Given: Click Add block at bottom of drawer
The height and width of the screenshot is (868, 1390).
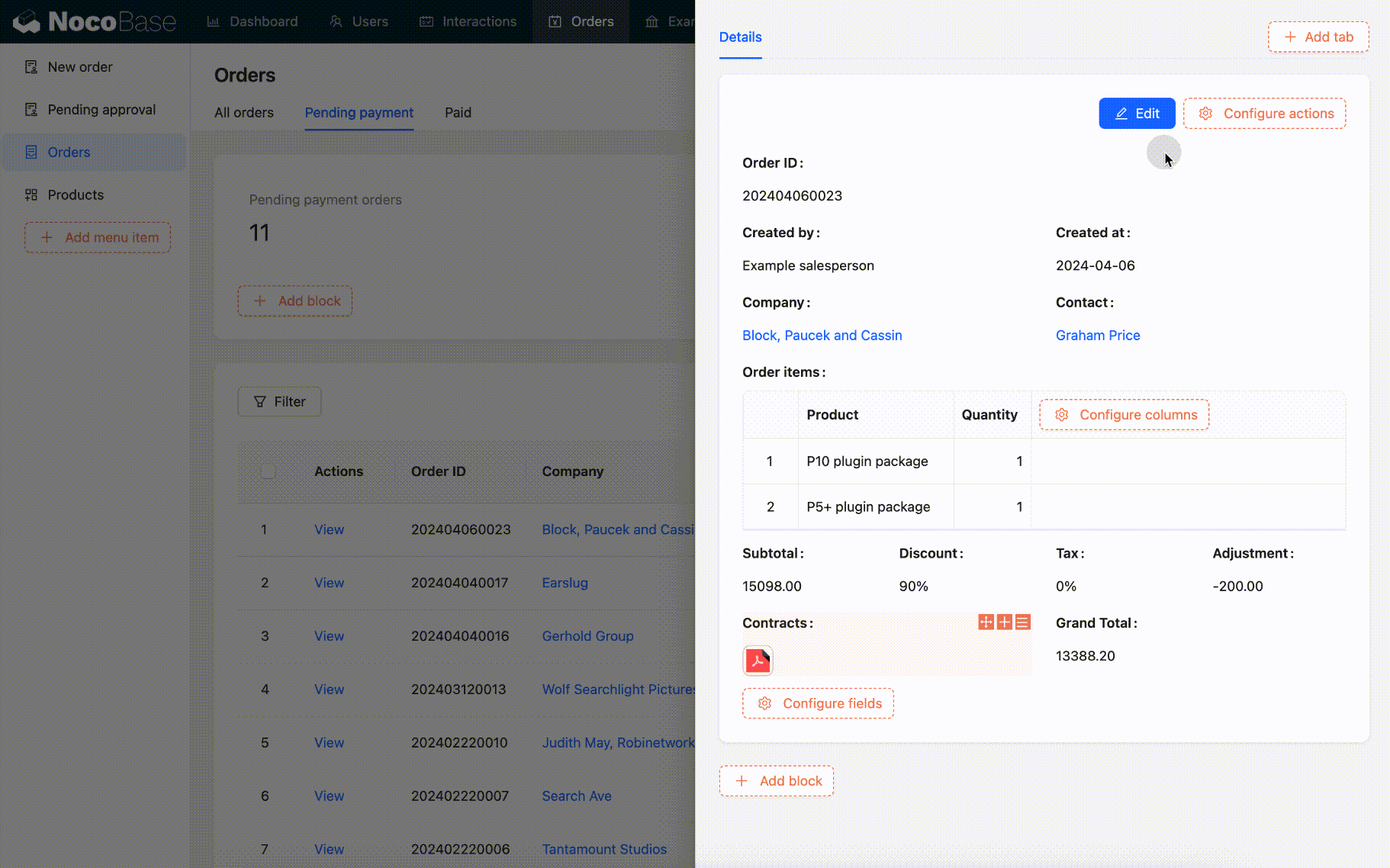Looking at the screenshot, I should (x=777, y=781).
